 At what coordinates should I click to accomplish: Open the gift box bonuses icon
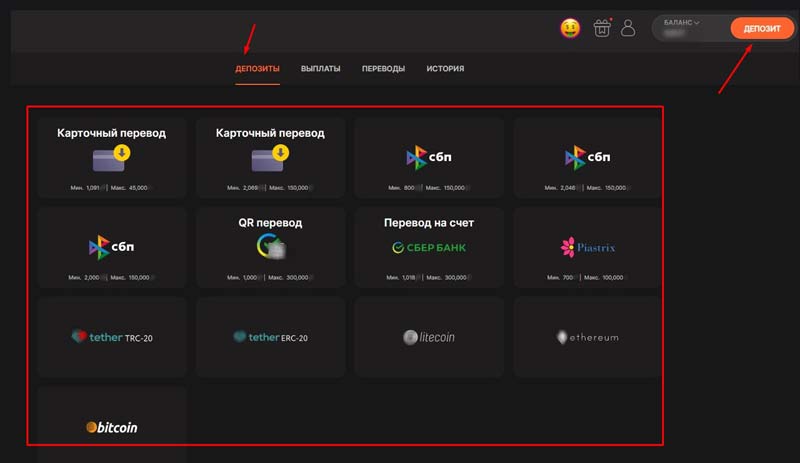point(602,29)
